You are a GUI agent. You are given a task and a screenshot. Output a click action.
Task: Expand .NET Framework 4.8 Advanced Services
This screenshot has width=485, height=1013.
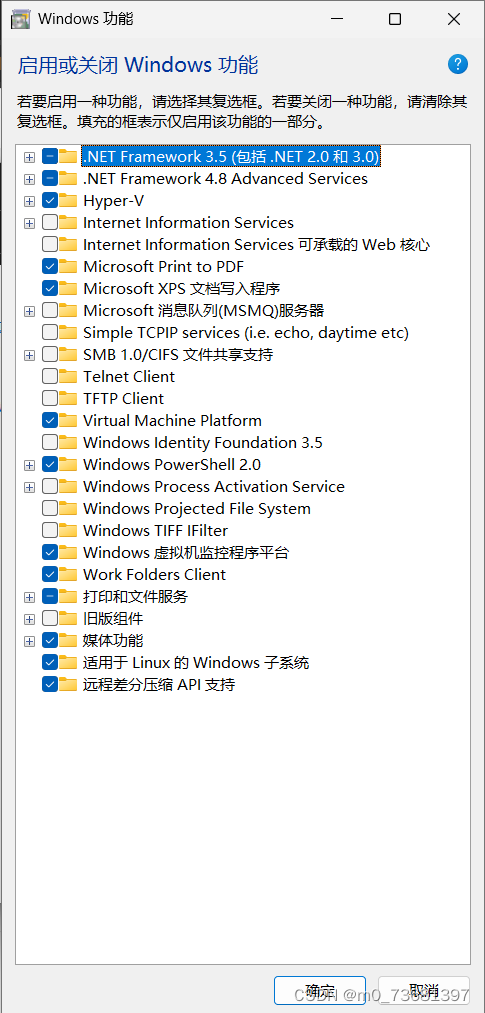tap(29, 179)
